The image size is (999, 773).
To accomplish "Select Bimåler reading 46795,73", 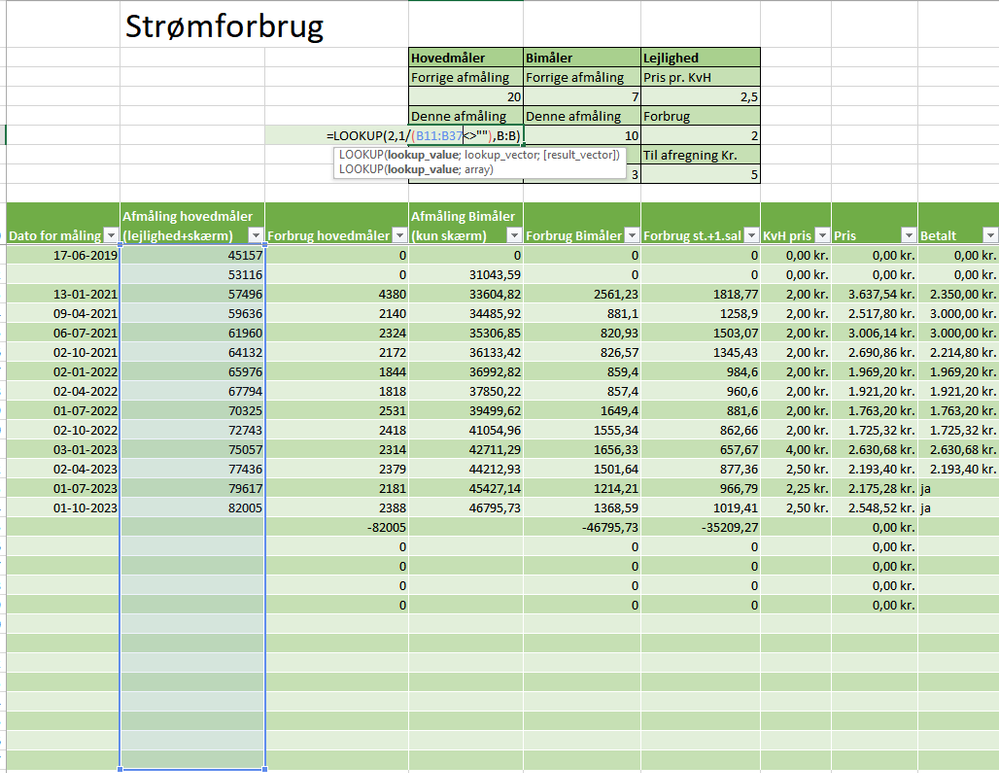I will click(466, 508).
